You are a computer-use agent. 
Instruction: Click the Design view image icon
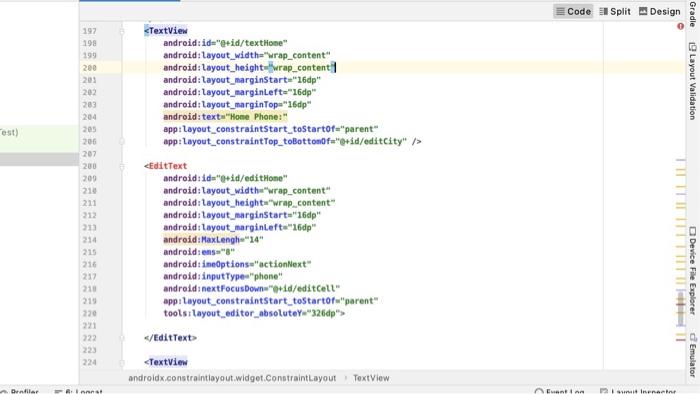[643, 11]
